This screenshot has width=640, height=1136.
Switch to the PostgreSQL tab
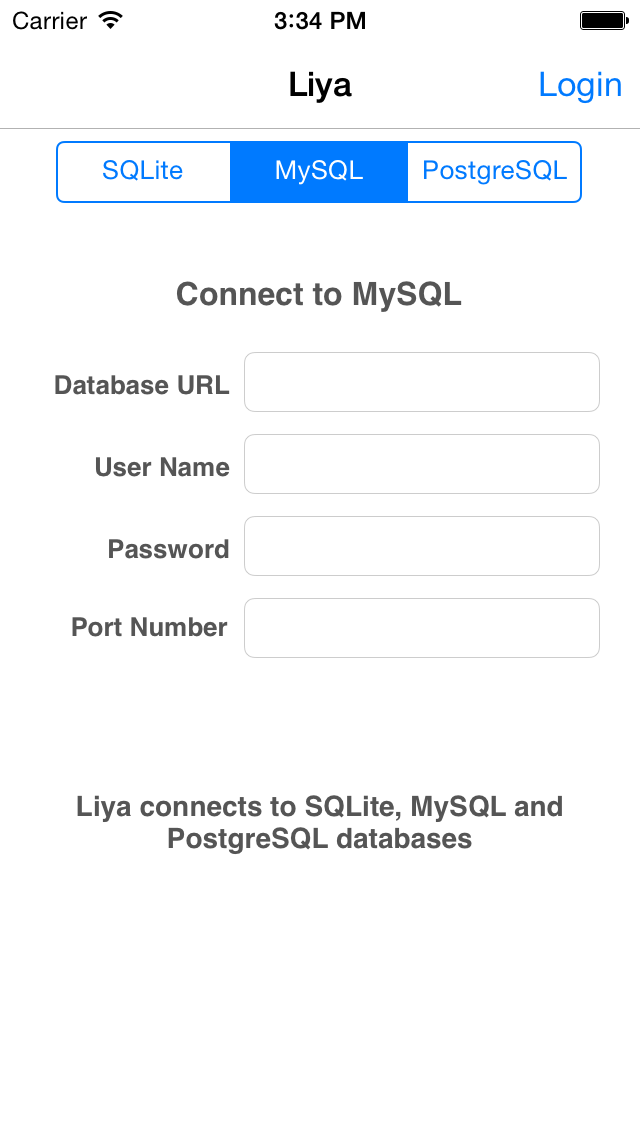pos(494,171)
